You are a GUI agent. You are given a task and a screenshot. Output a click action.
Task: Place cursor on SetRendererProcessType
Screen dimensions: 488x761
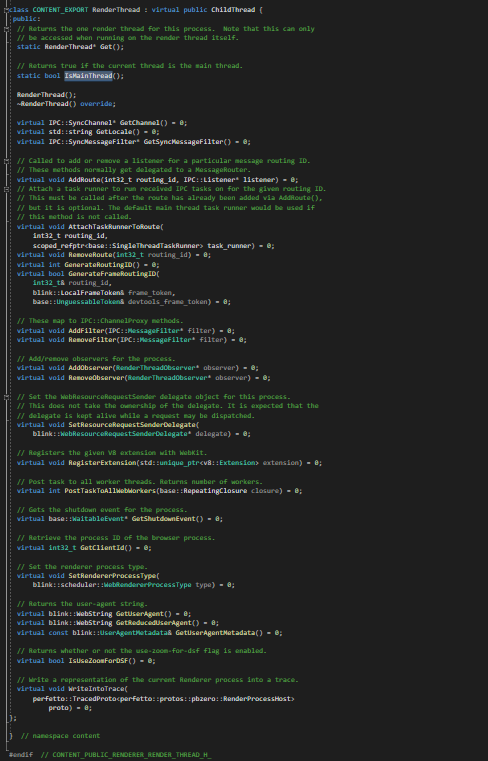point(112,576)
